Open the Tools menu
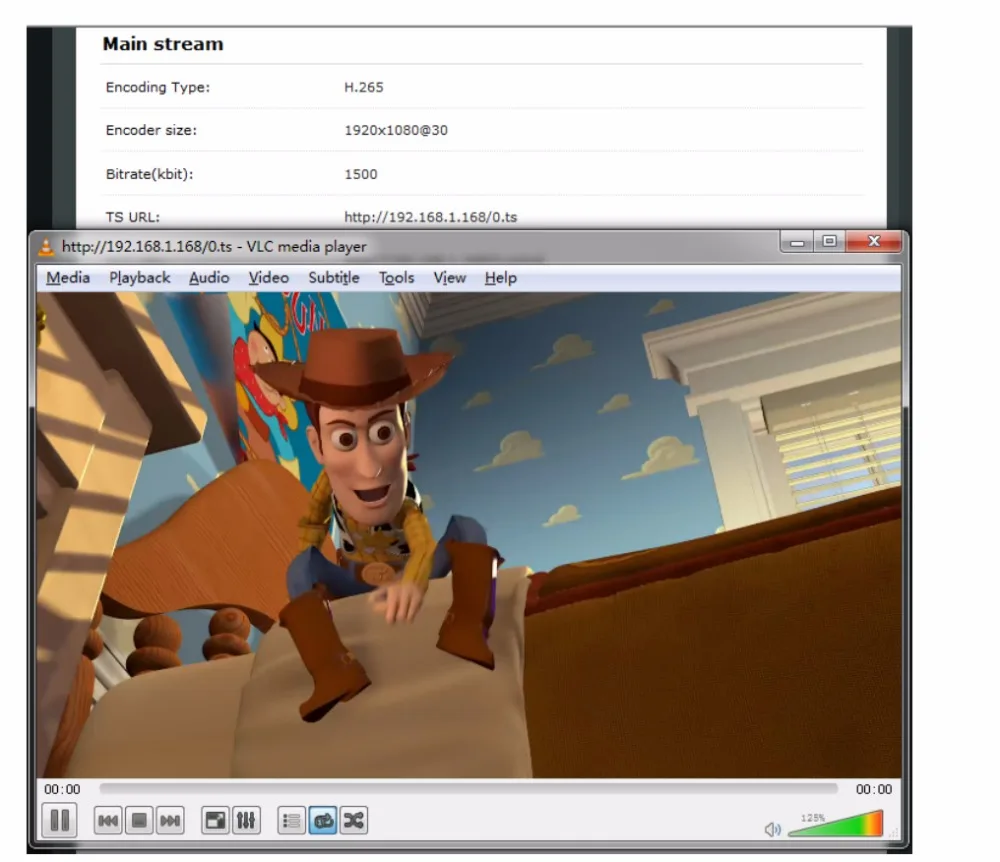The height and width of the screenshot is (862, 1000). point(396,278)
